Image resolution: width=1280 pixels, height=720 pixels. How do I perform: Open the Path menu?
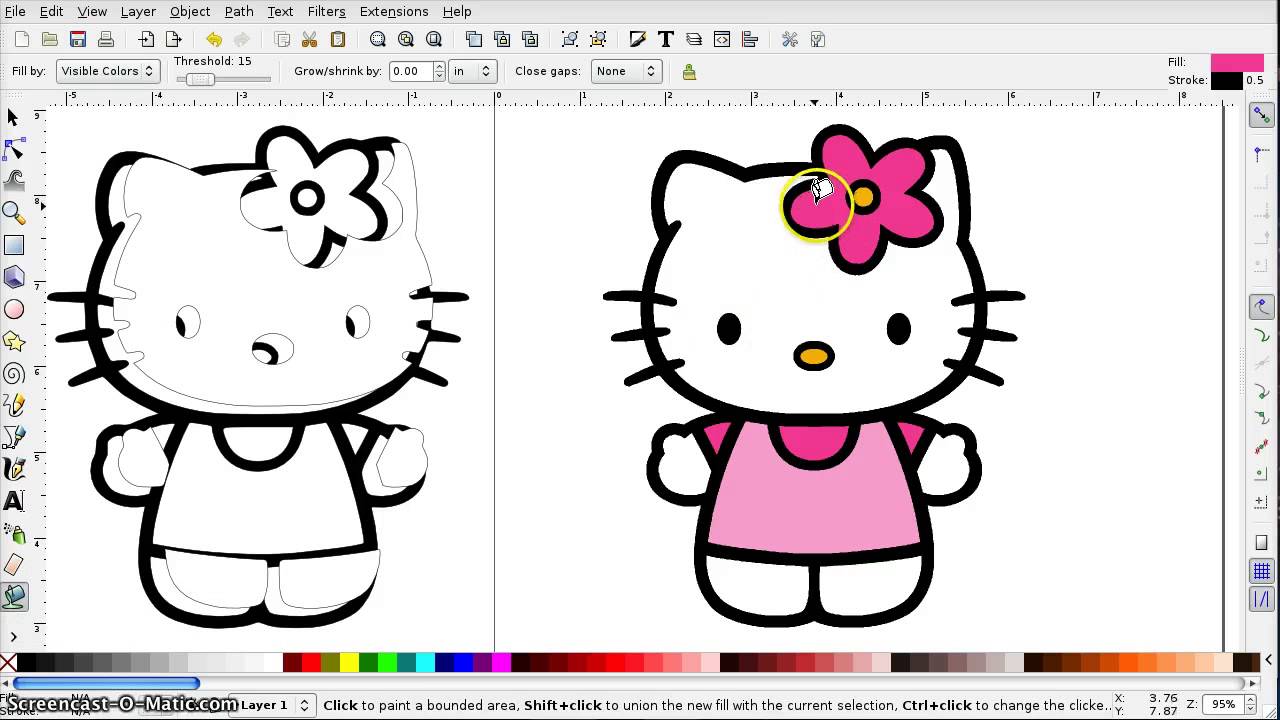coord(239,11)
